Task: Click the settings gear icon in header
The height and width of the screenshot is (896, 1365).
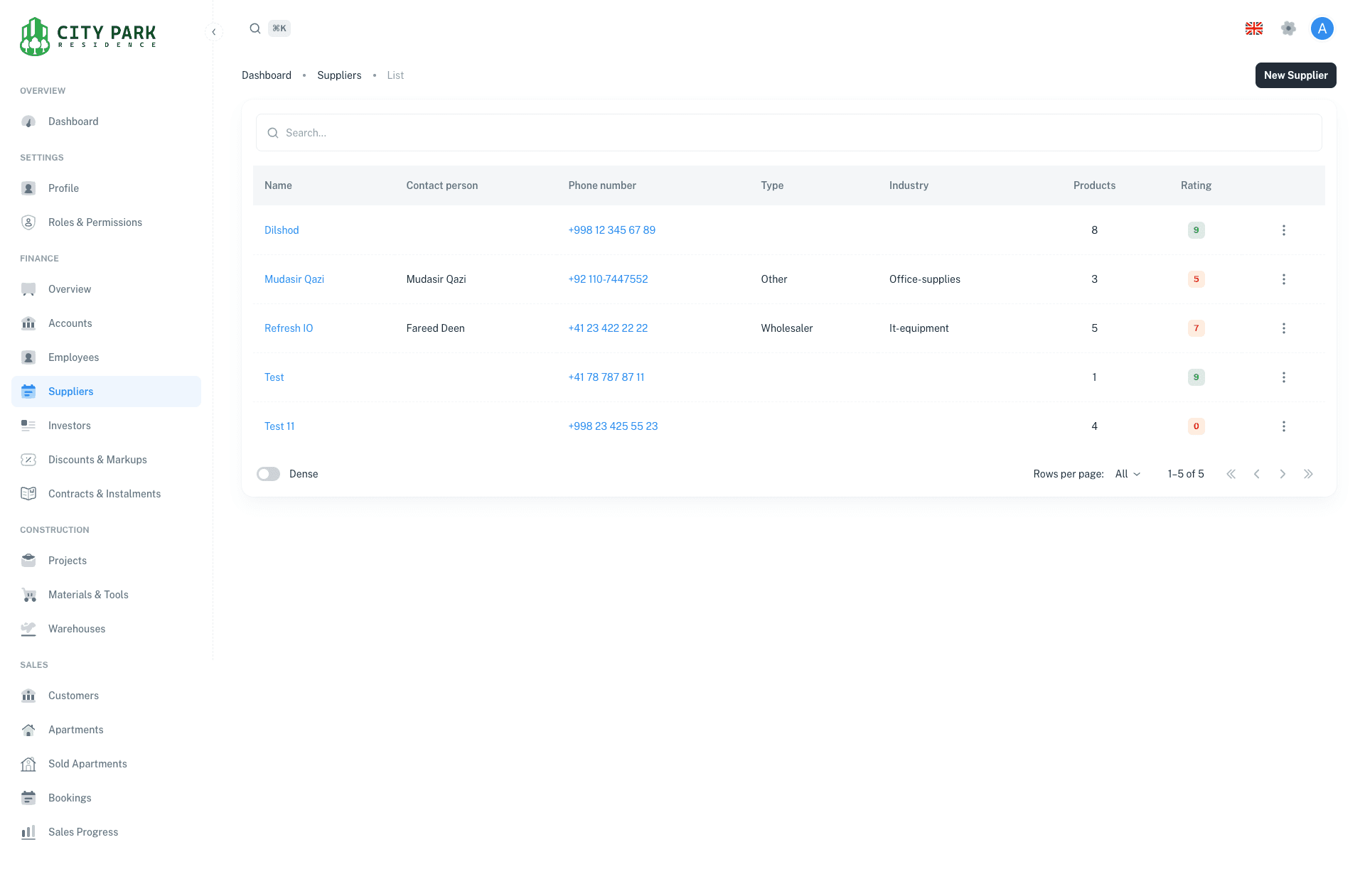Action: [1288, 28]
